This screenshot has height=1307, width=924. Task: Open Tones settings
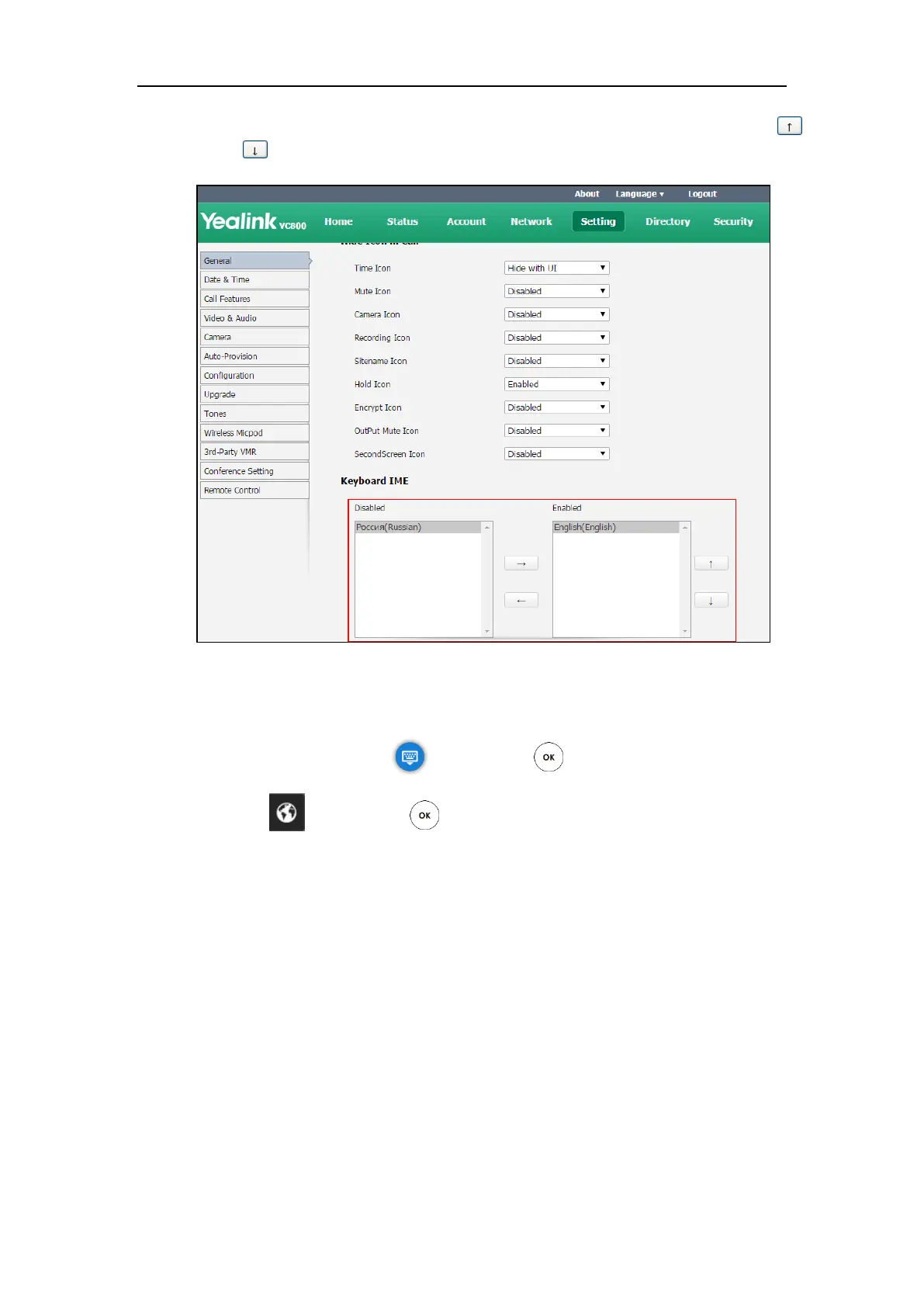click(x=254, y=414)
